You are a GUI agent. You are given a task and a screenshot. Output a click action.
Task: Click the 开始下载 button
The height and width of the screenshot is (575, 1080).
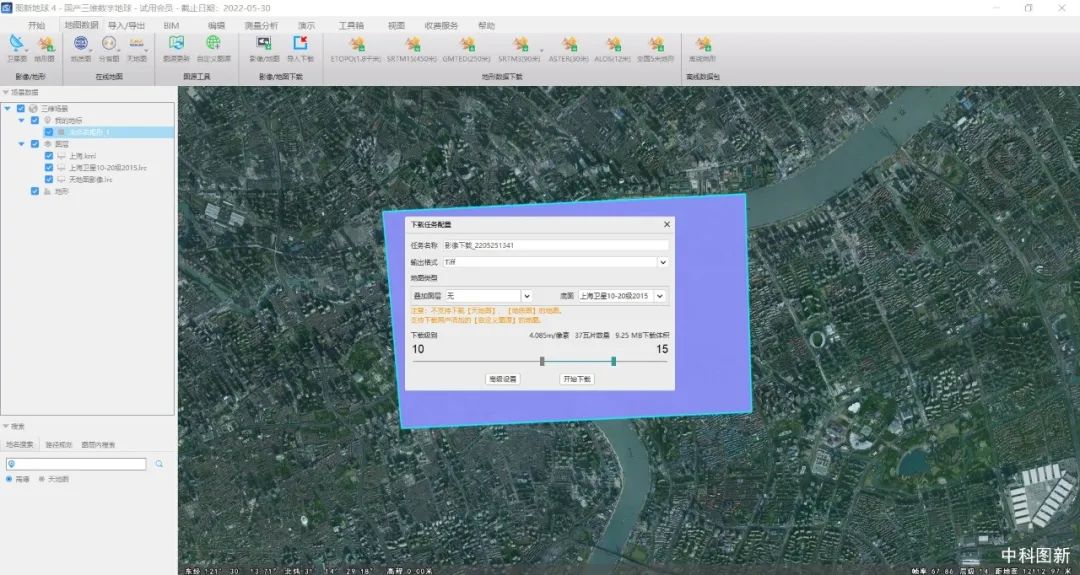[x=577, y=379]
